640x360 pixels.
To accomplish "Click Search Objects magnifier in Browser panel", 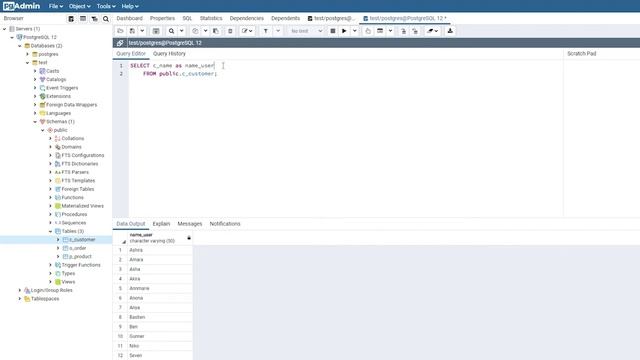I will click(x=106, y=19).
